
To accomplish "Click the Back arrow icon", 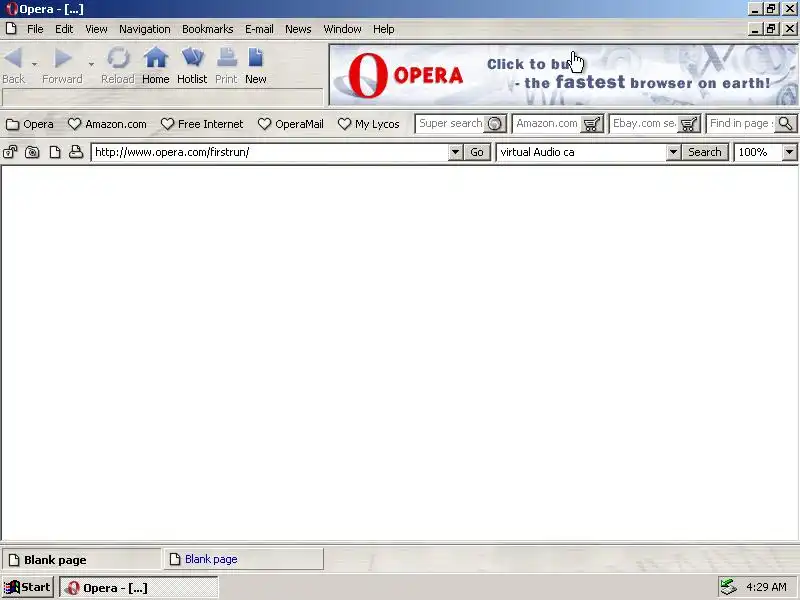I will point(13,57).
